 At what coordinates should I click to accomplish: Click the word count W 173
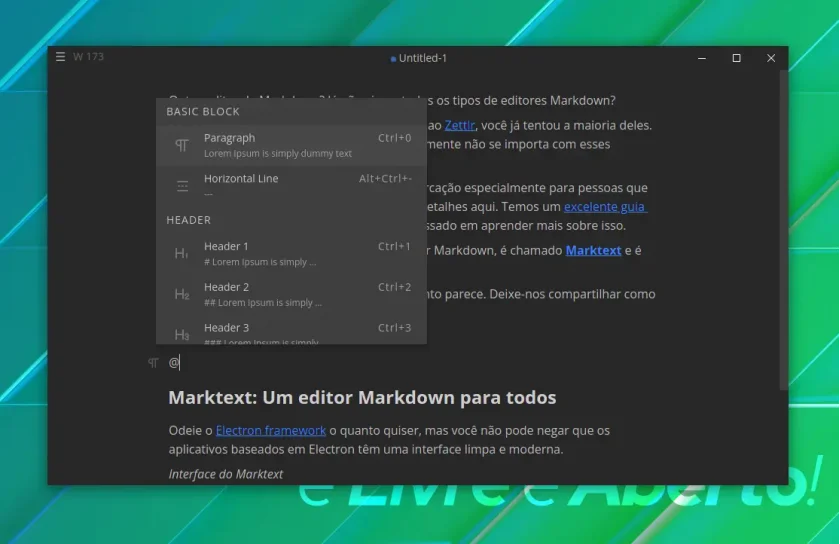[x=88, y=56]
